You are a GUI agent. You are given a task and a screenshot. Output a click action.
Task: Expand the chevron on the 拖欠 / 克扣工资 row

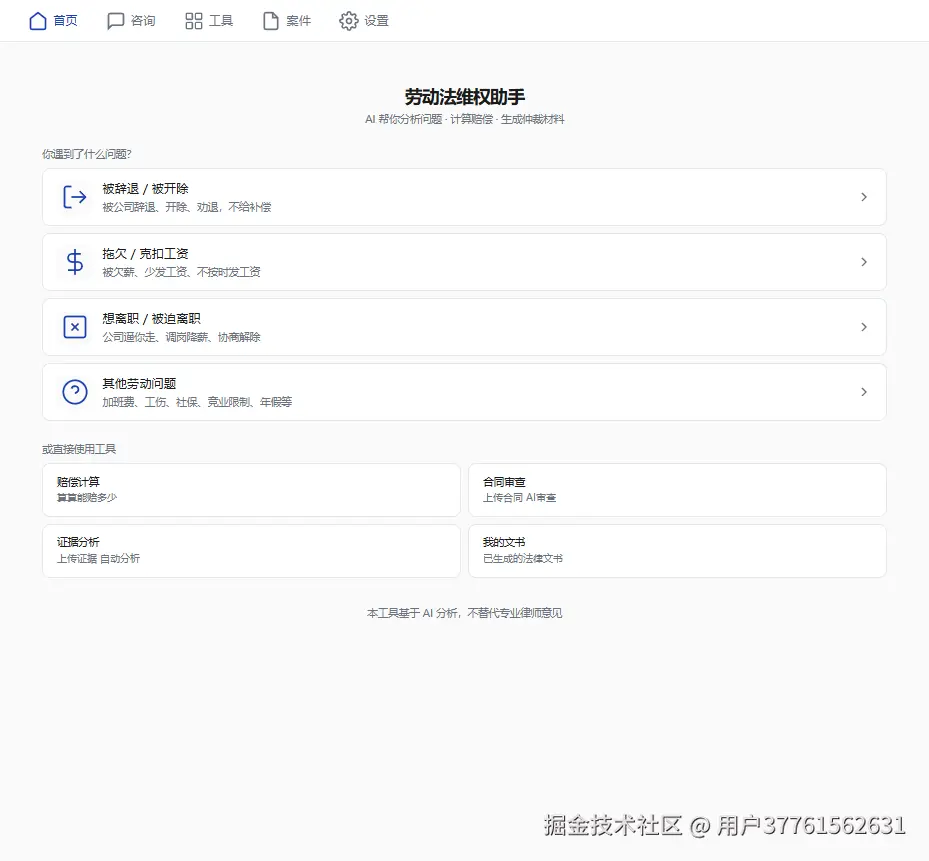pos(864,262)
